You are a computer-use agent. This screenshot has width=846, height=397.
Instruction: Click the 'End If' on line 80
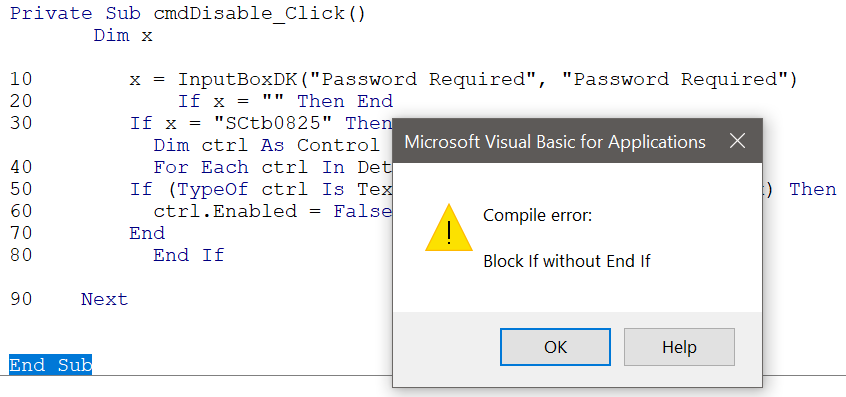pyautogui.click(x=188, y=256)
